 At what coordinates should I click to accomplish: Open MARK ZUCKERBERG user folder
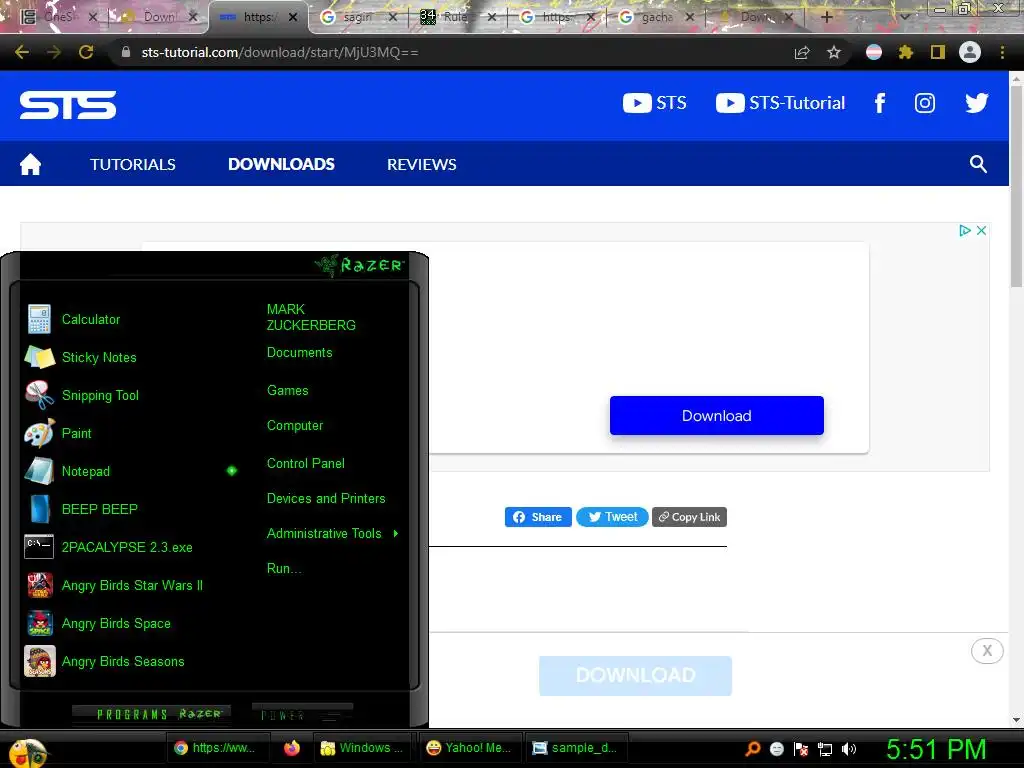click(311, 317)
